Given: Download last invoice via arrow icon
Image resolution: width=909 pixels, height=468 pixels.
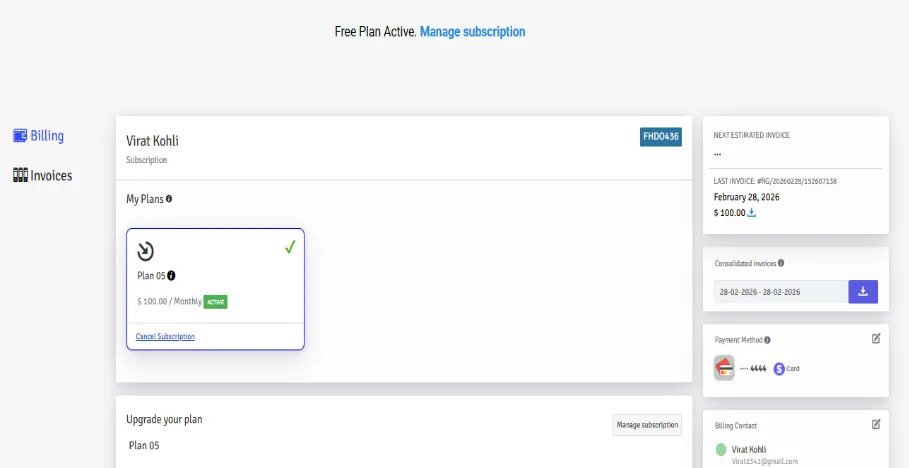Looking at the screenshot, I should tap(751, 213).
